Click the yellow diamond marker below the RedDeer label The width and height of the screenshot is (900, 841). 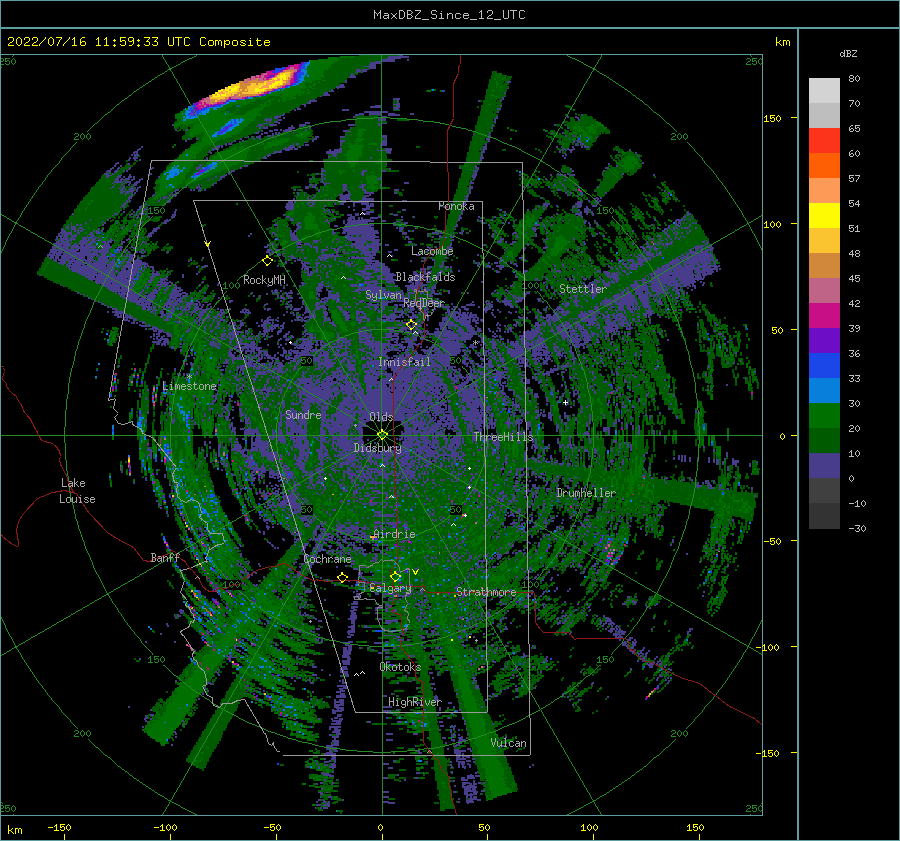[411, 325]
